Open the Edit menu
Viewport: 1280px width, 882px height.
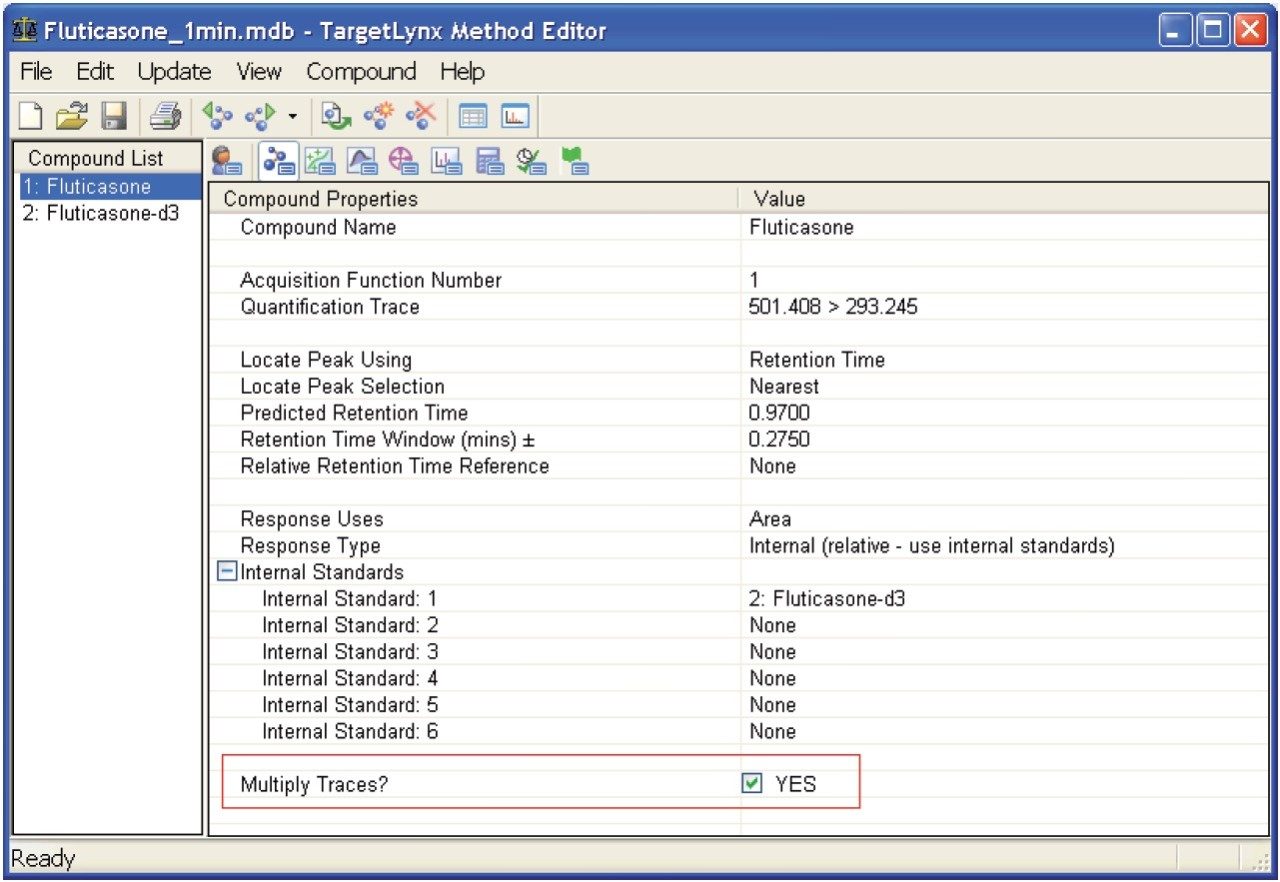pos(95,72)
